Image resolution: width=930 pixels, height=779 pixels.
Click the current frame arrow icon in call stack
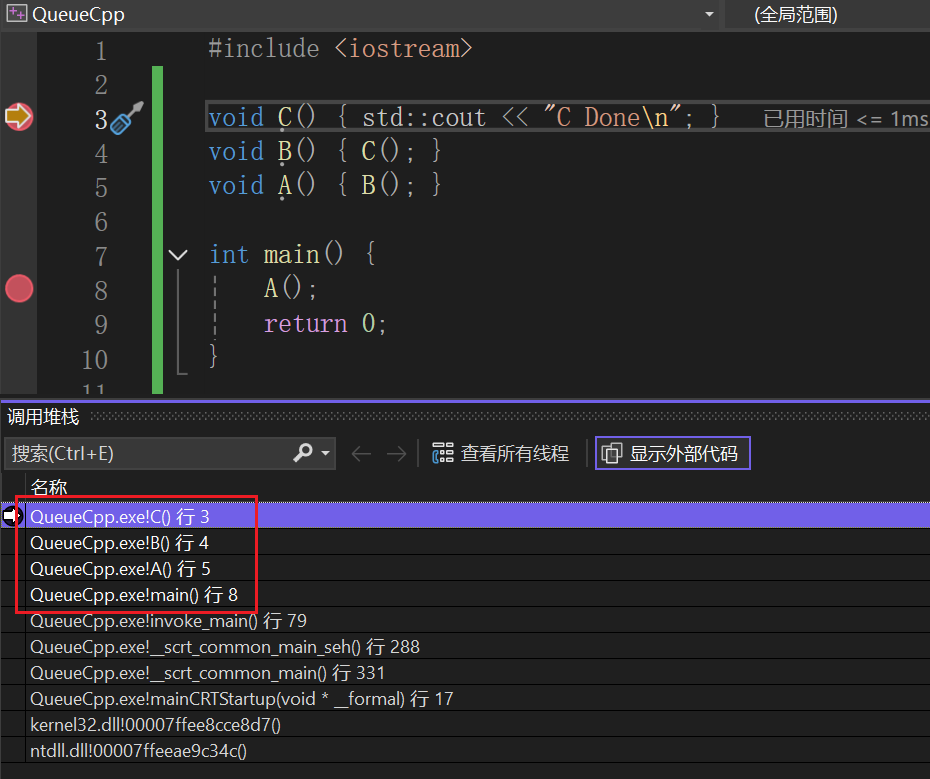point(12,516)
